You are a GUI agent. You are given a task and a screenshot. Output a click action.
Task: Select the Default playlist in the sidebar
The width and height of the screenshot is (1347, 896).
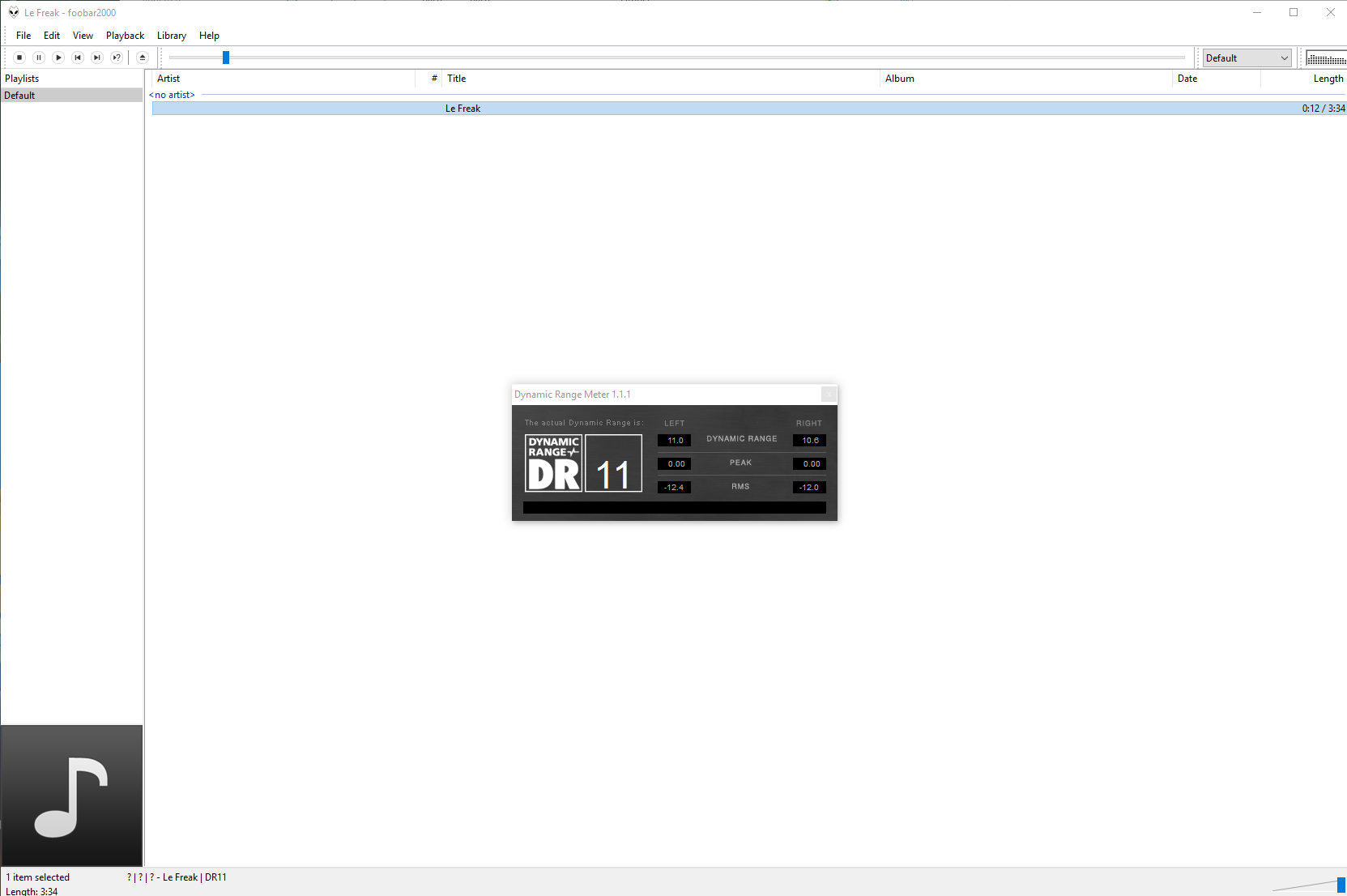[x=72, y=96]
